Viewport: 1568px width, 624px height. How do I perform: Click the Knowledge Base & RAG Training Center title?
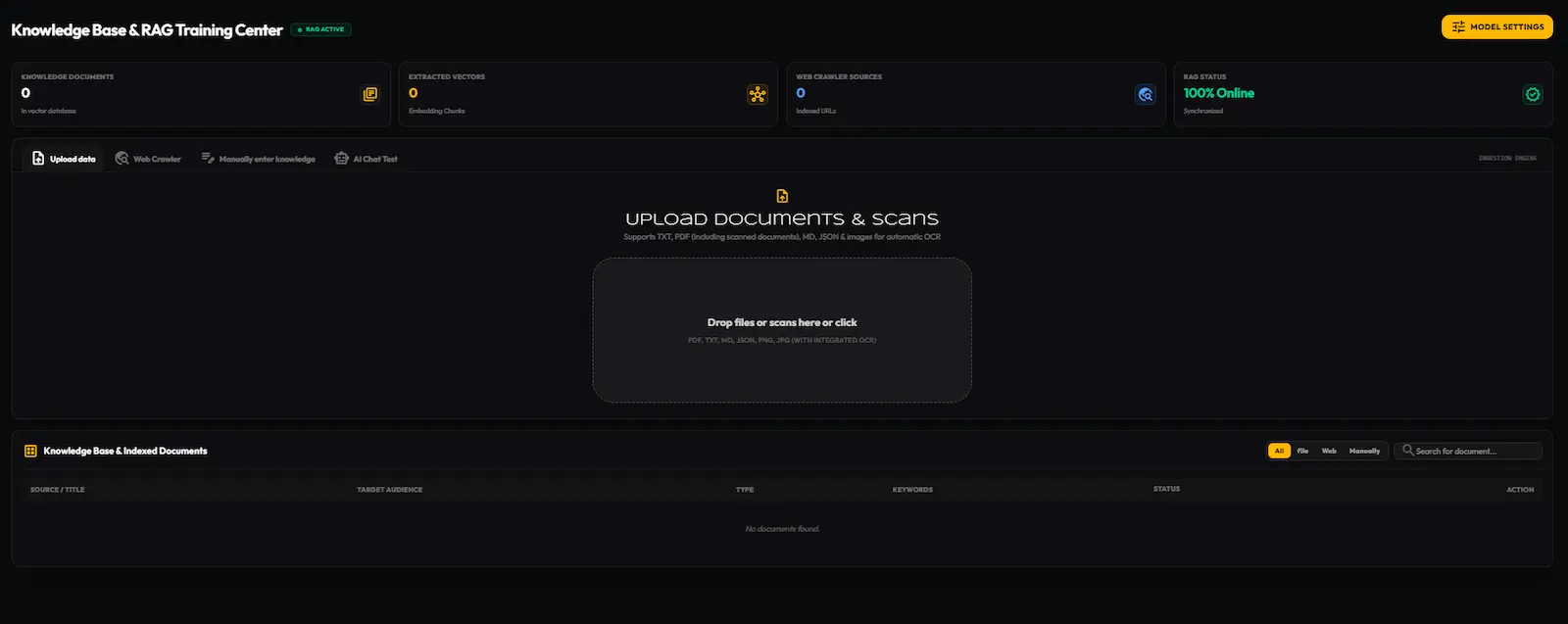click(147, 30)
